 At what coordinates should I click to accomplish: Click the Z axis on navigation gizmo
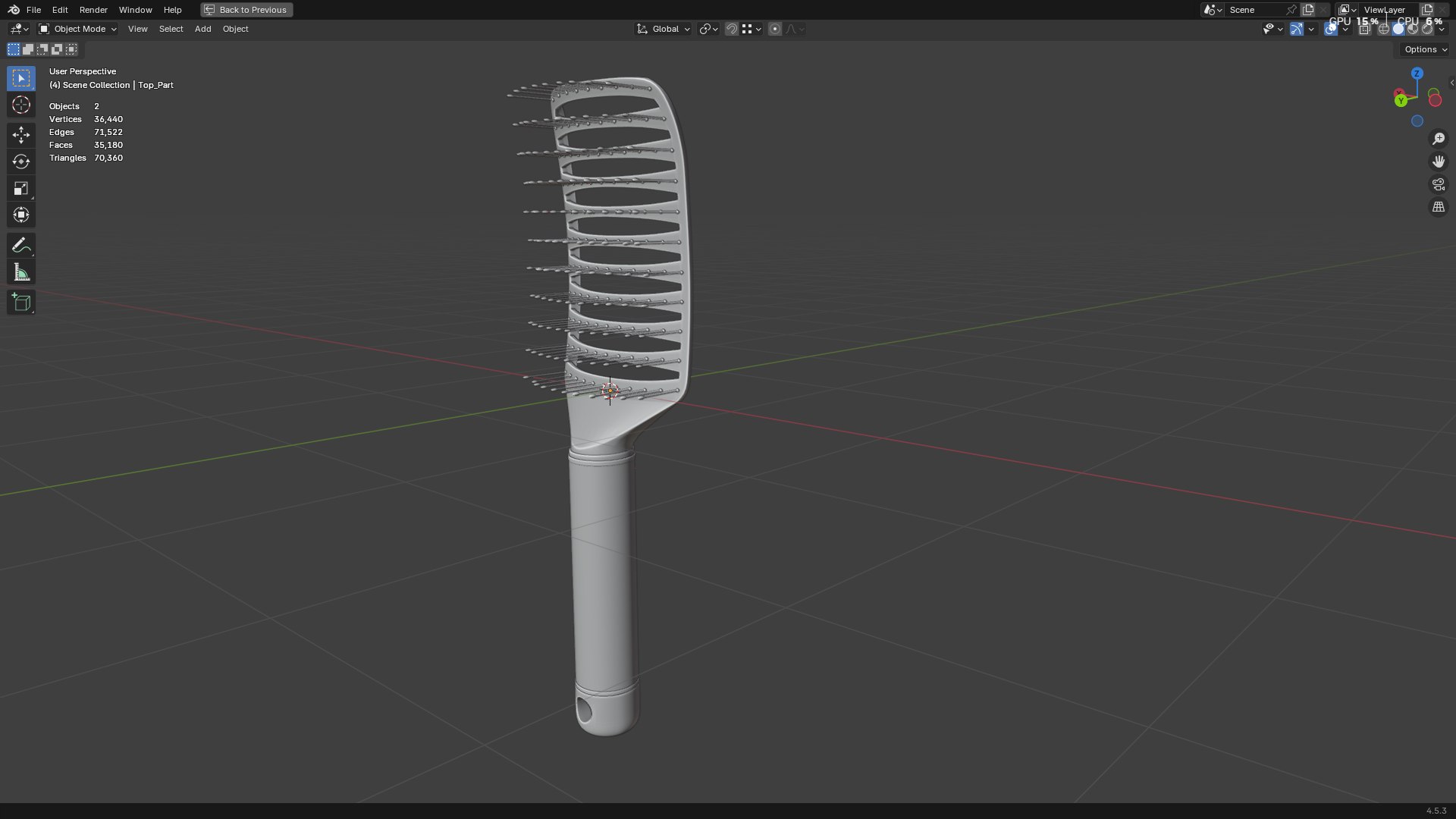click(1417, 74)
